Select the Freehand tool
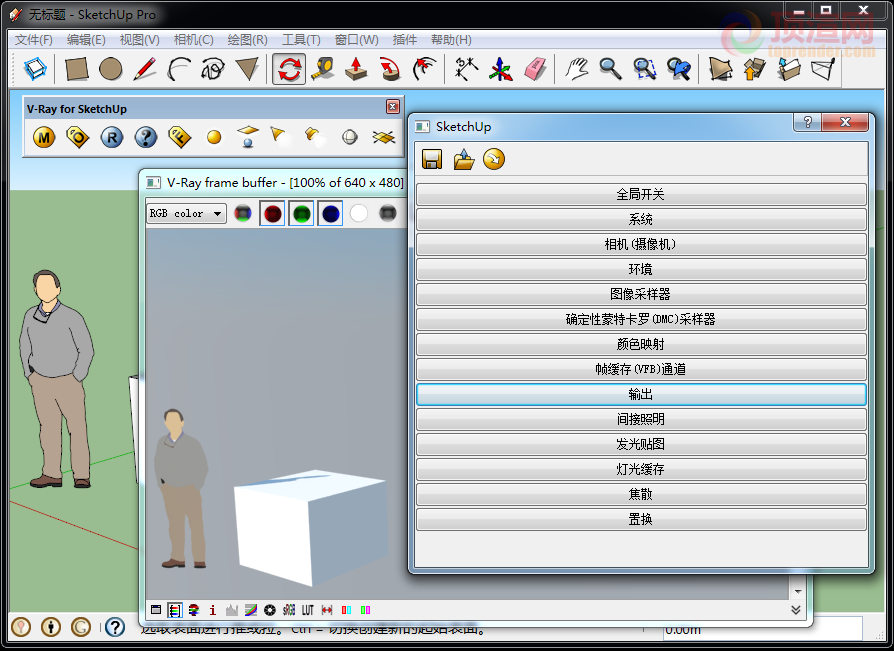The height and width of the screenshot is (651, 894). (213, 69)
